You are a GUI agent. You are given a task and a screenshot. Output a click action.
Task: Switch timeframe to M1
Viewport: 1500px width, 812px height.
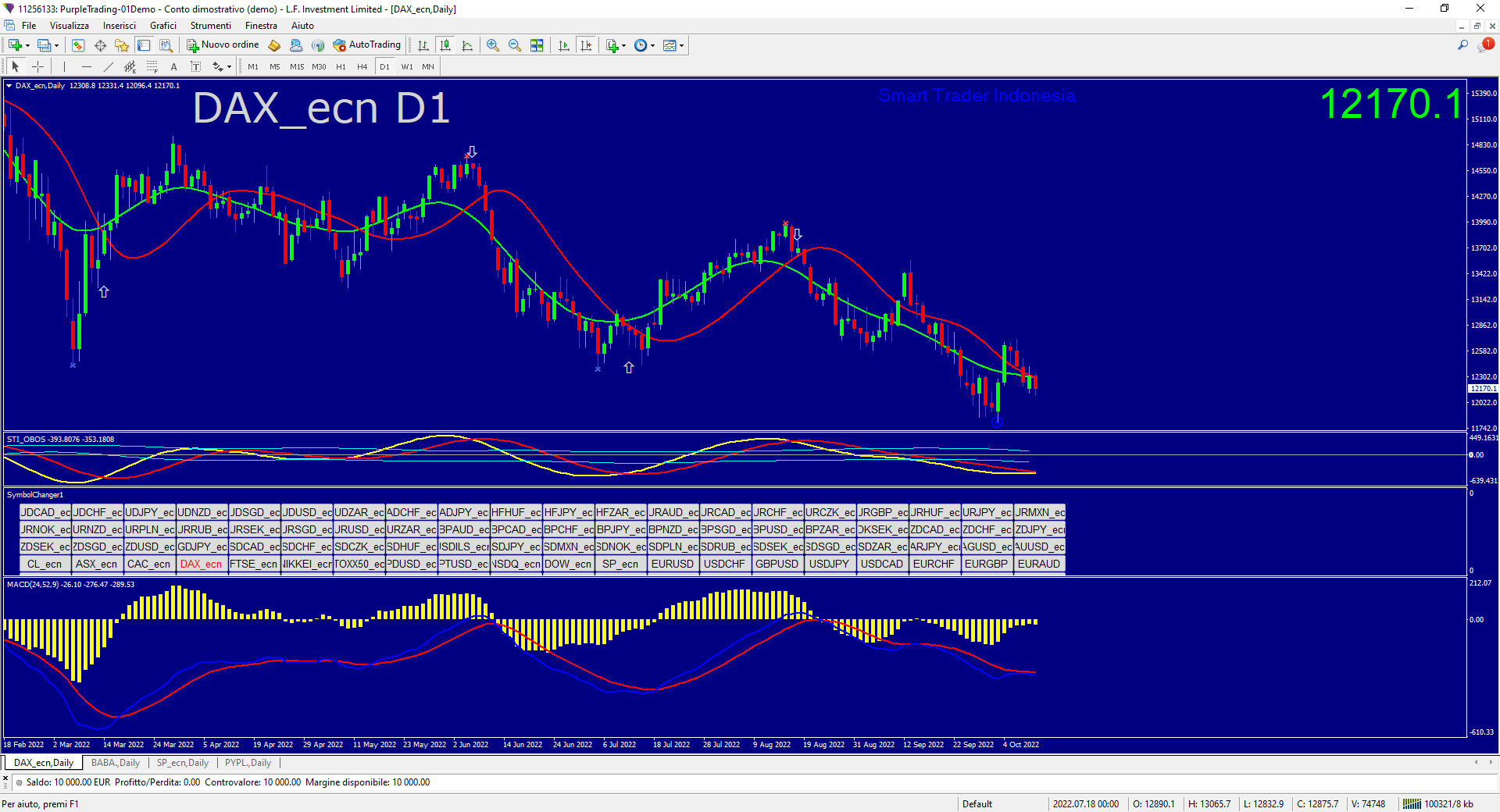click(253, 66)
